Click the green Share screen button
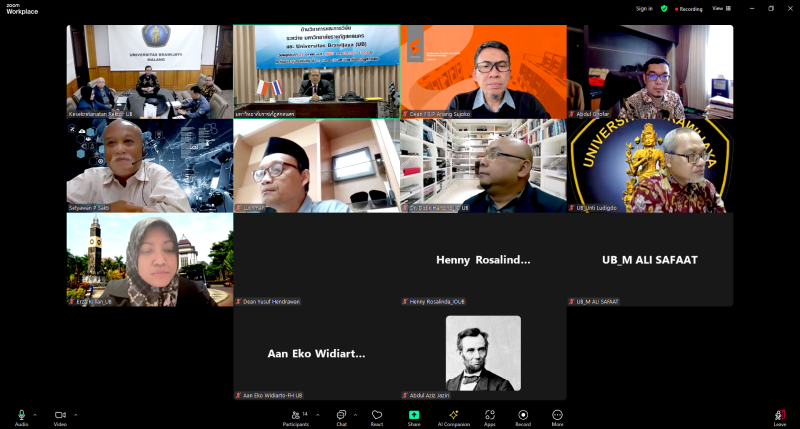 pyautogui.click(x=414, y=415)
